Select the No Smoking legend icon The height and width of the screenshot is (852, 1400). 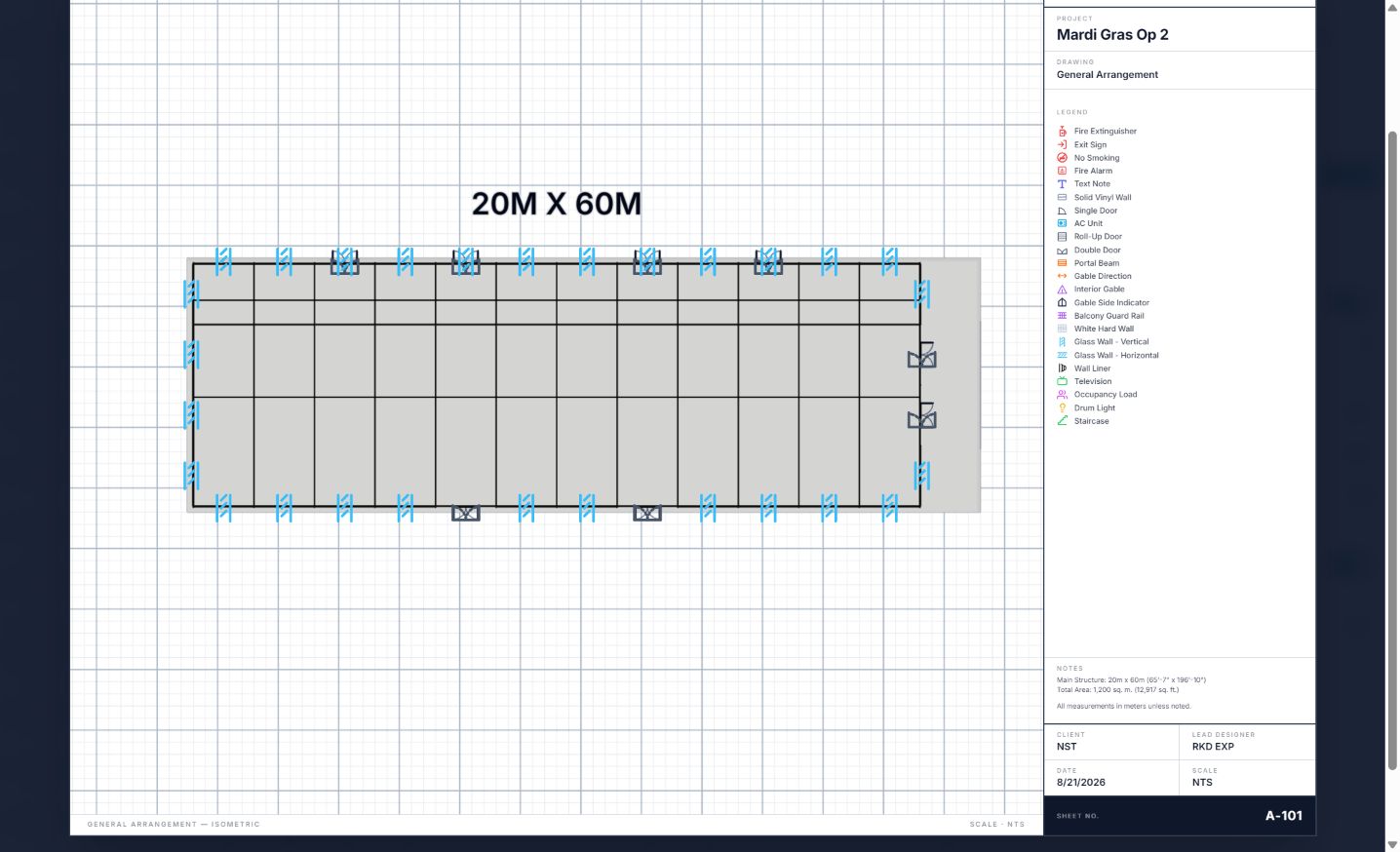(1062, 157)
